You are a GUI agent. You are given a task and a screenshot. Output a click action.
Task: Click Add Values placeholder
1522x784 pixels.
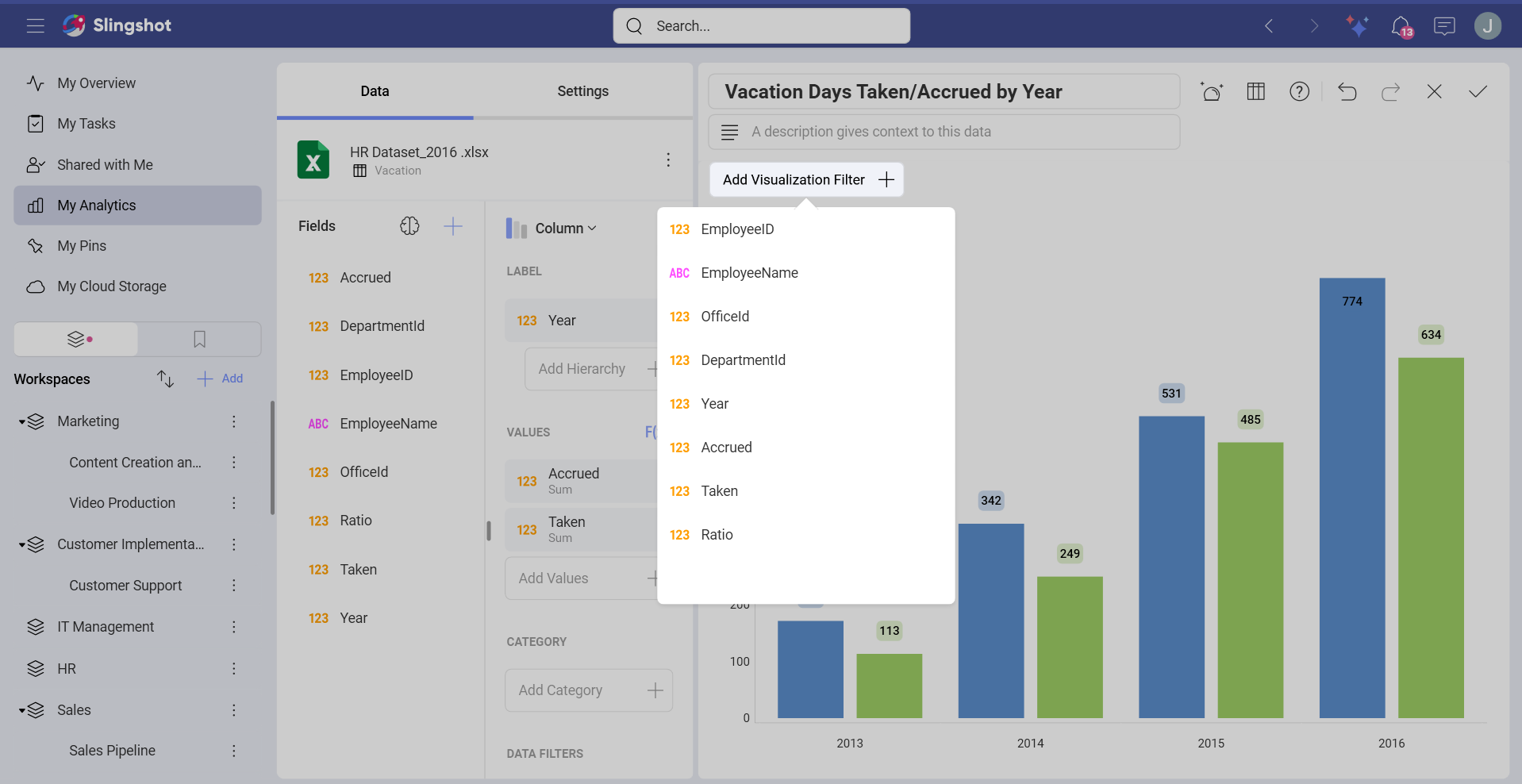tap(582, 578)
